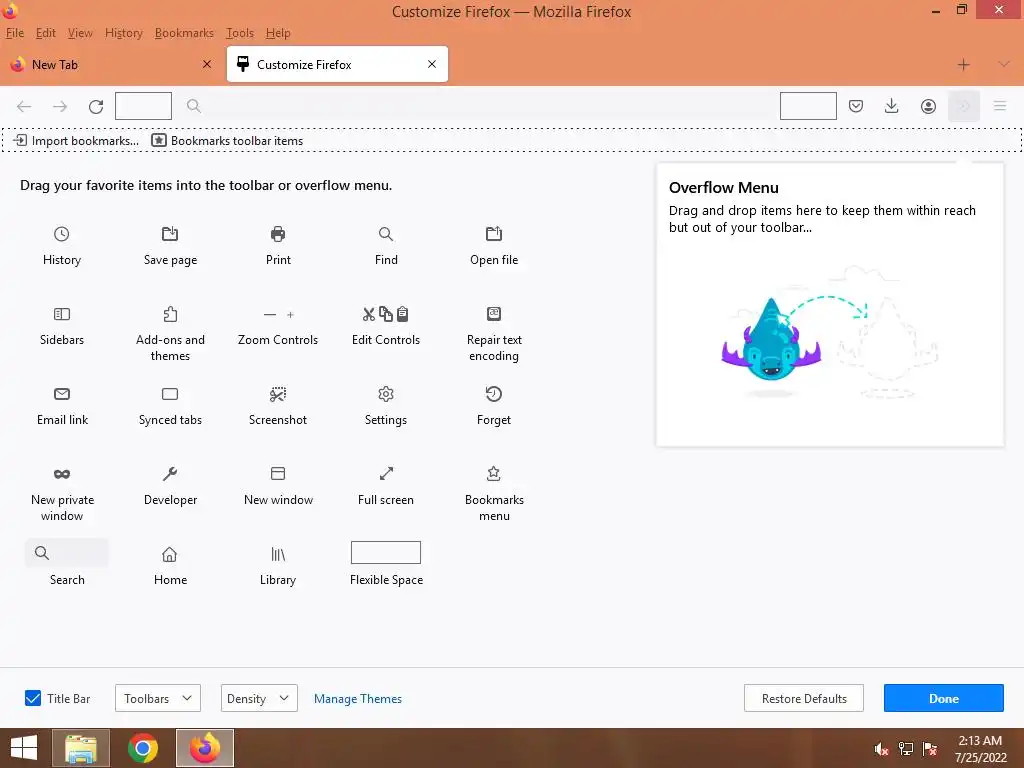Image resolution: width=1024 pixels, height=768 pixels.
Task: Click the Forward arrow button
Action: (x=60, y=106)
